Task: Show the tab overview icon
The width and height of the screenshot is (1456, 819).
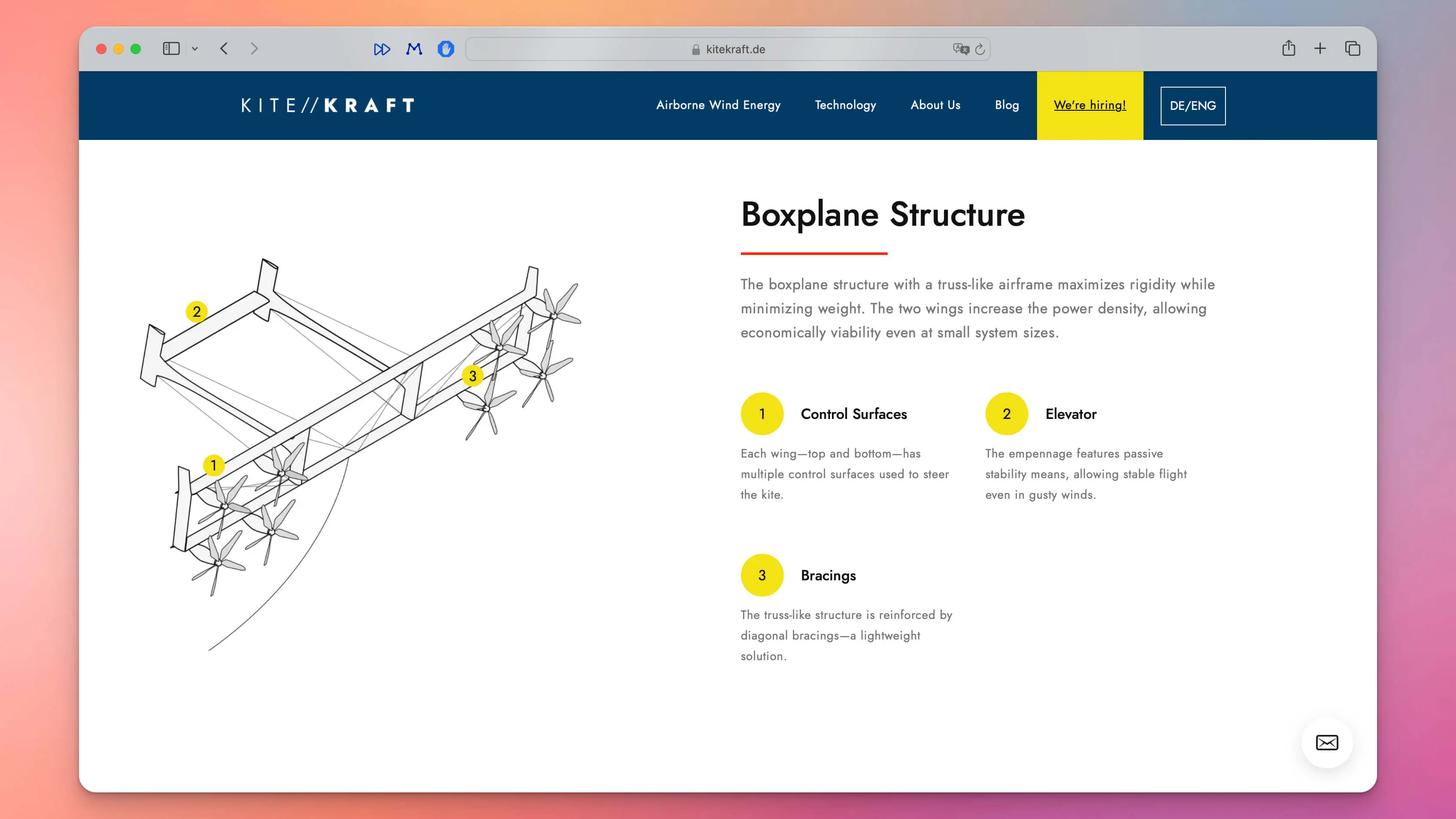Action: [x=1353, y=49]
